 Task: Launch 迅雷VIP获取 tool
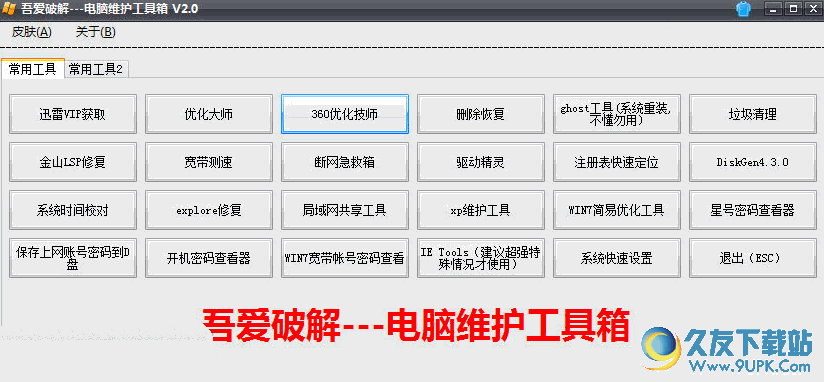(73, 114)
